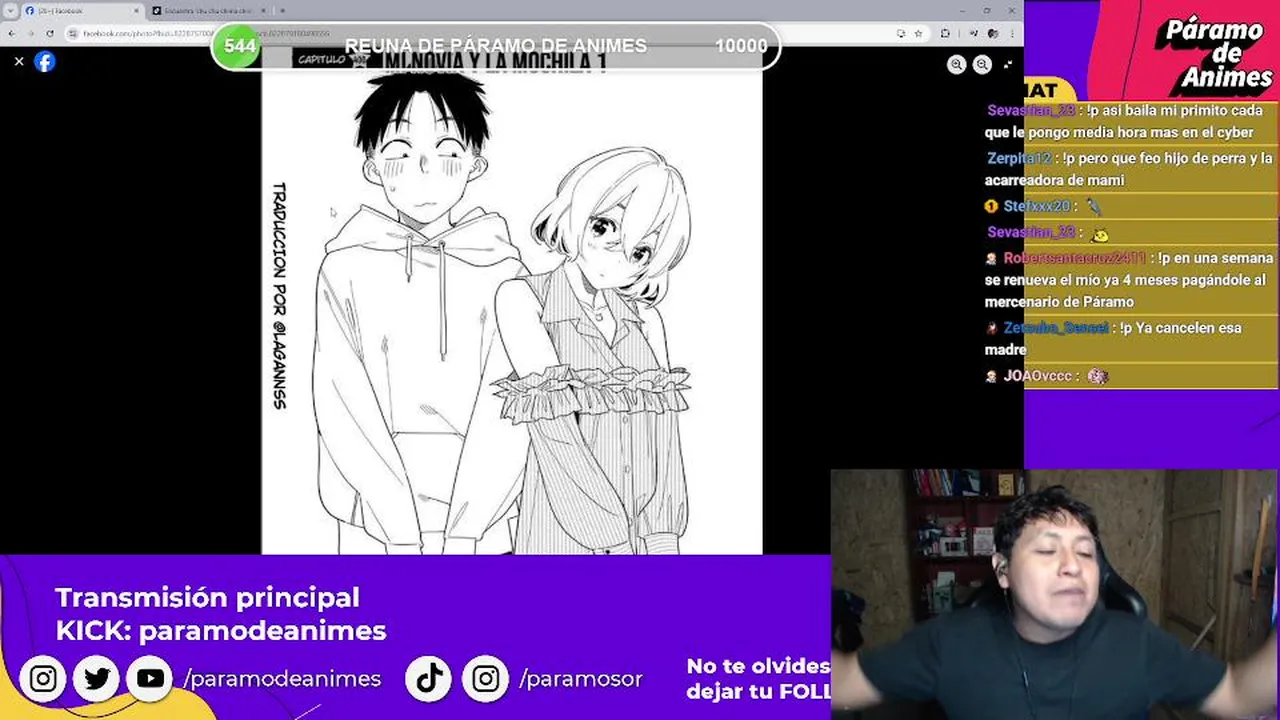Click the 'Transmisión principal' text
1280x720 pixels.
(x=207, y=597)
